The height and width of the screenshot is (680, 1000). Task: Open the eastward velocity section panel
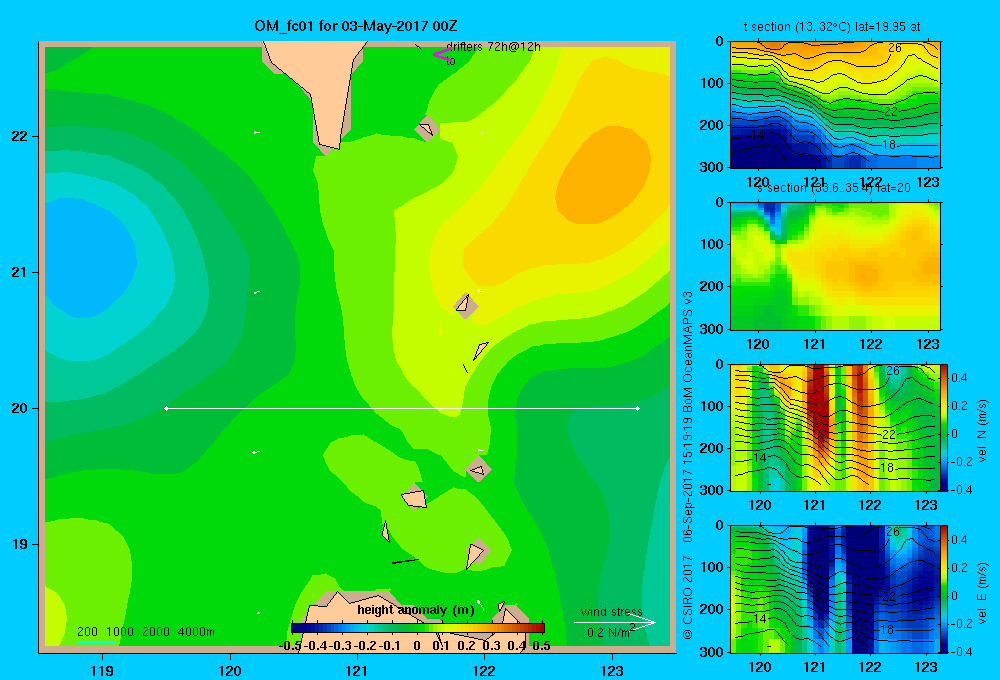[x=835, y=589]
